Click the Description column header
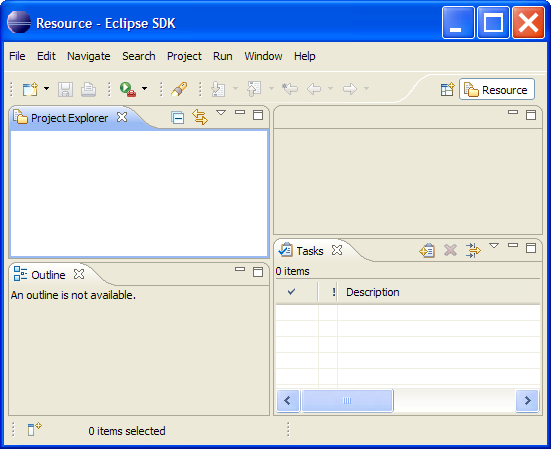 tap(439, 292)
